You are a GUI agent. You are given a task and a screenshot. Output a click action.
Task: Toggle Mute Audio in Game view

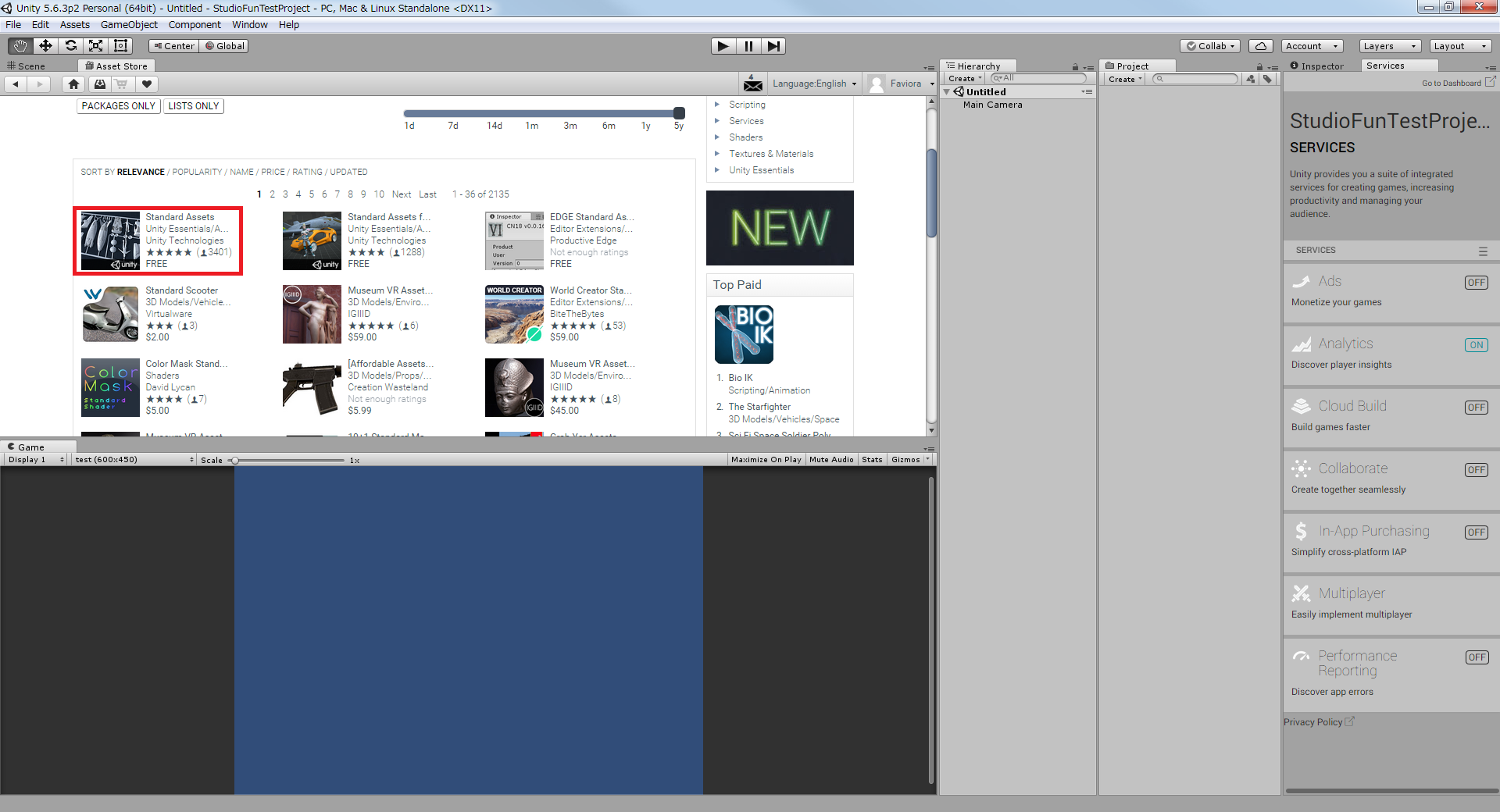pos(831,460)
